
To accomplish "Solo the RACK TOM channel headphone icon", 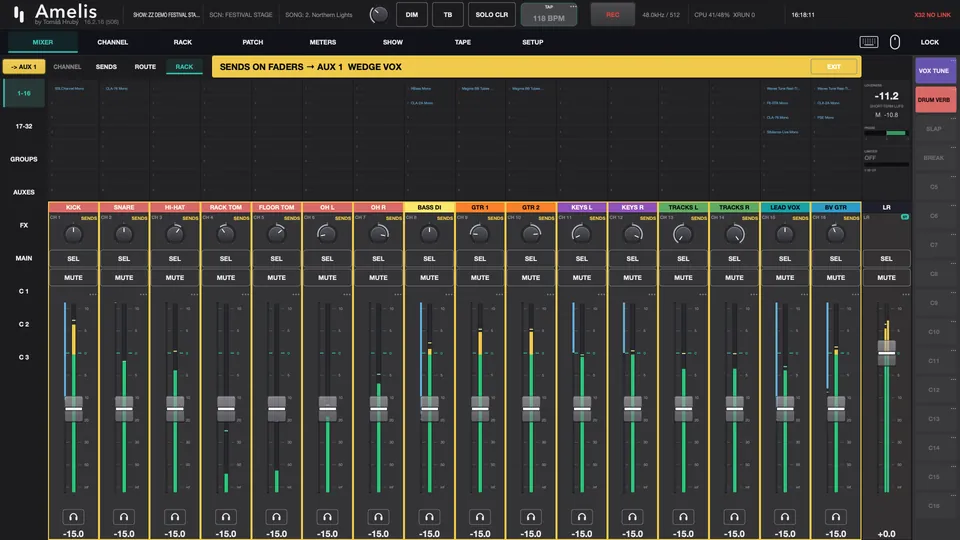I will click(226, 517).
